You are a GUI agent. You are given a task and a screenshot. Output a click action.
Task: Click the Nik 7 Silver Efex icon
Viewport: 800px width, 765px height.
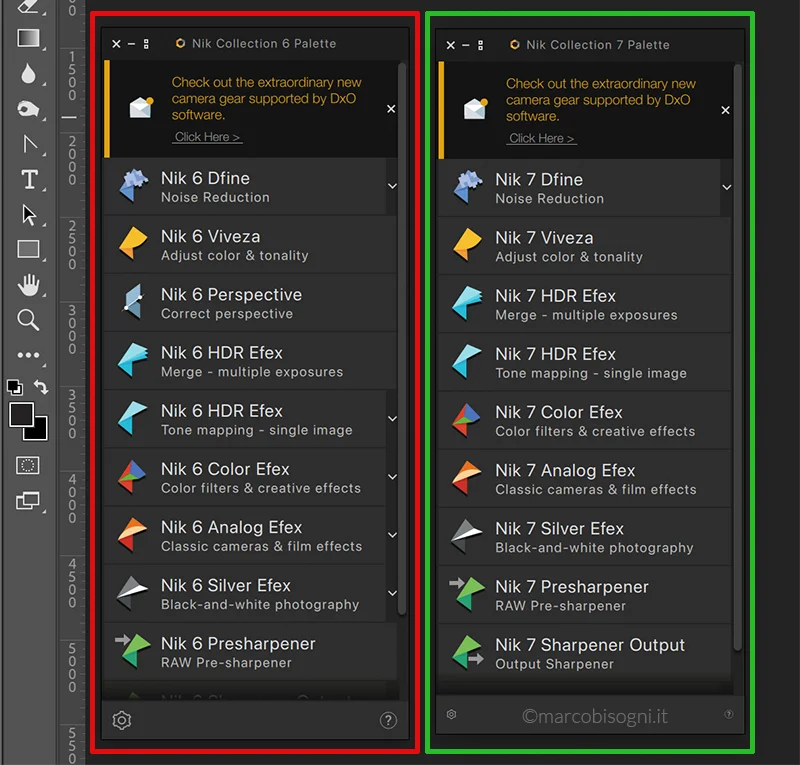[x=467, y=536]
